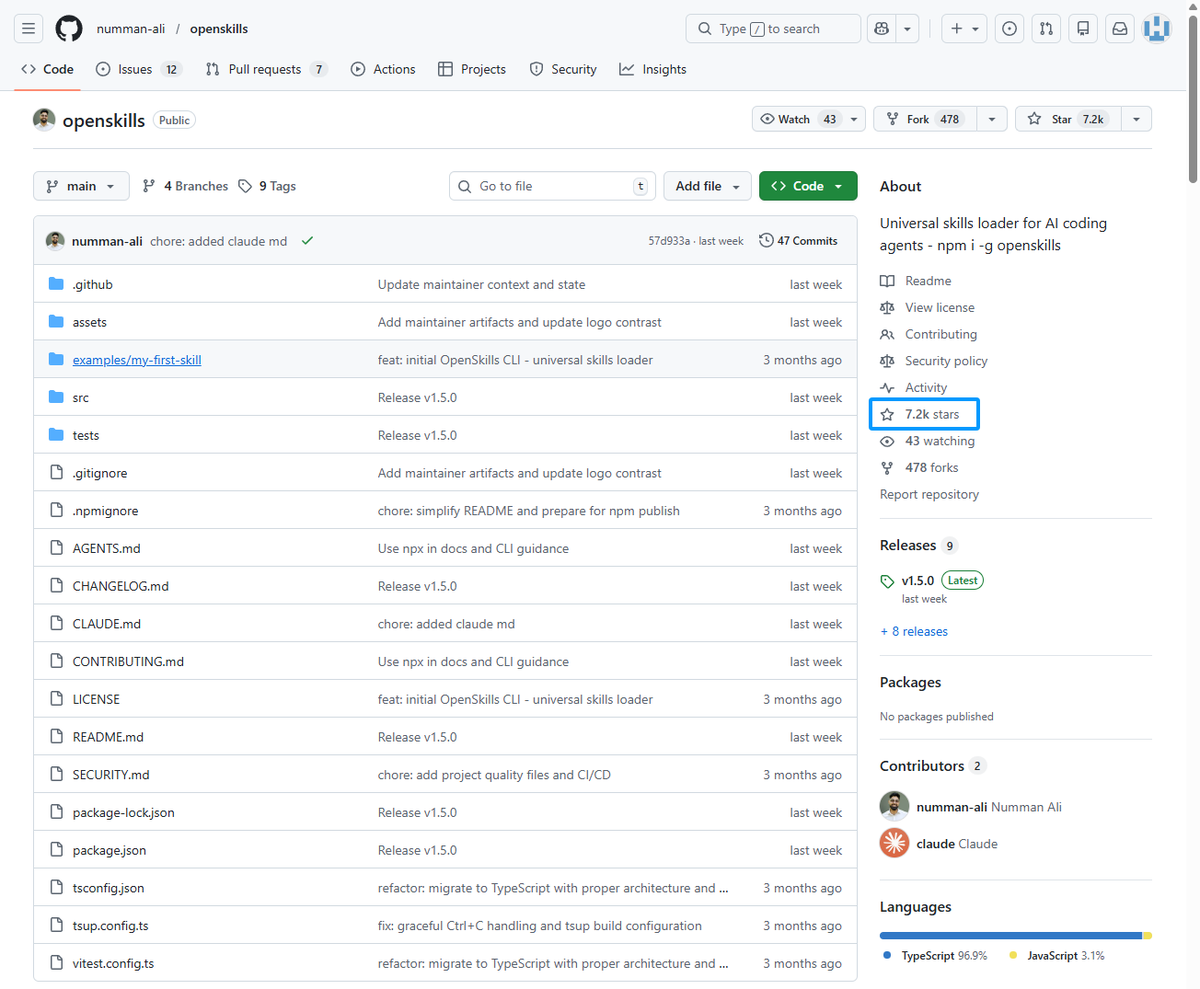
Task: Toggle Watch for this repository
Action: [800, 119]
